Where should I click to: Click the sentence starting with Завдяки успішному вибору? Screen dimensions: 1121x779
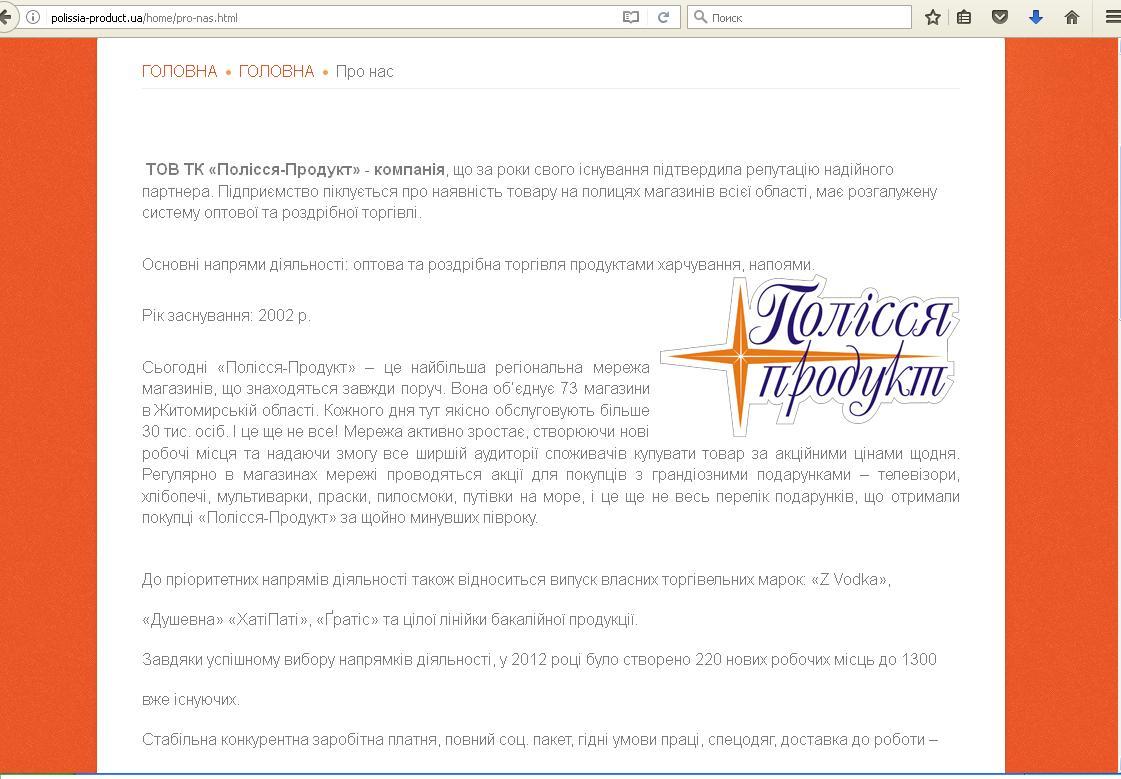(x=539, y=660)
